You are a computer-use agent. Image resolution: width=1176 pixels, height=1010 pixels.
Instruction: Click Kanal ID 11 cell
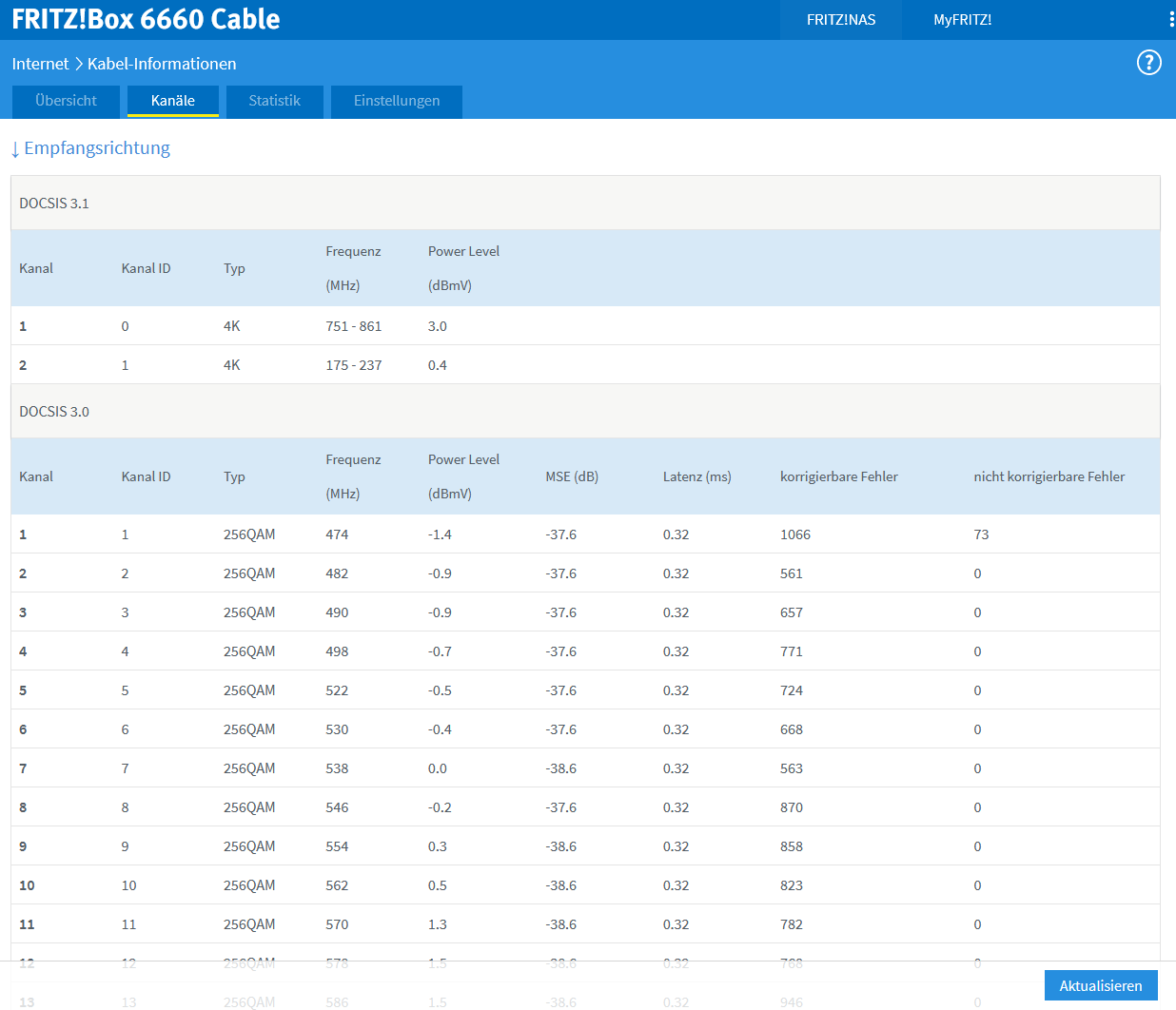coord(129,924)
